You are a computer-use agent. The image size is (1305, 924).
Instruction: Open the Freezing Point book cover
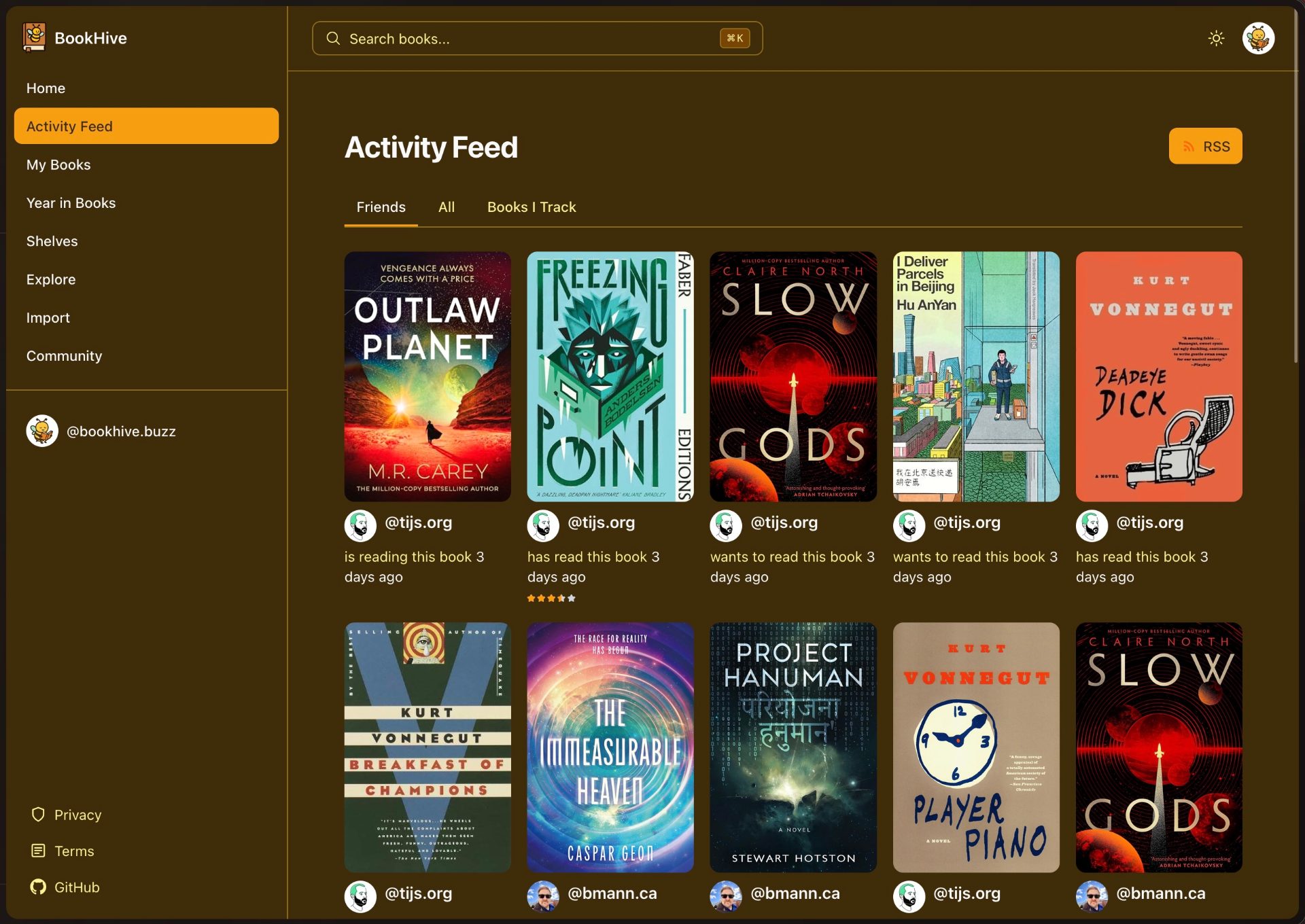tap(610, 376)
